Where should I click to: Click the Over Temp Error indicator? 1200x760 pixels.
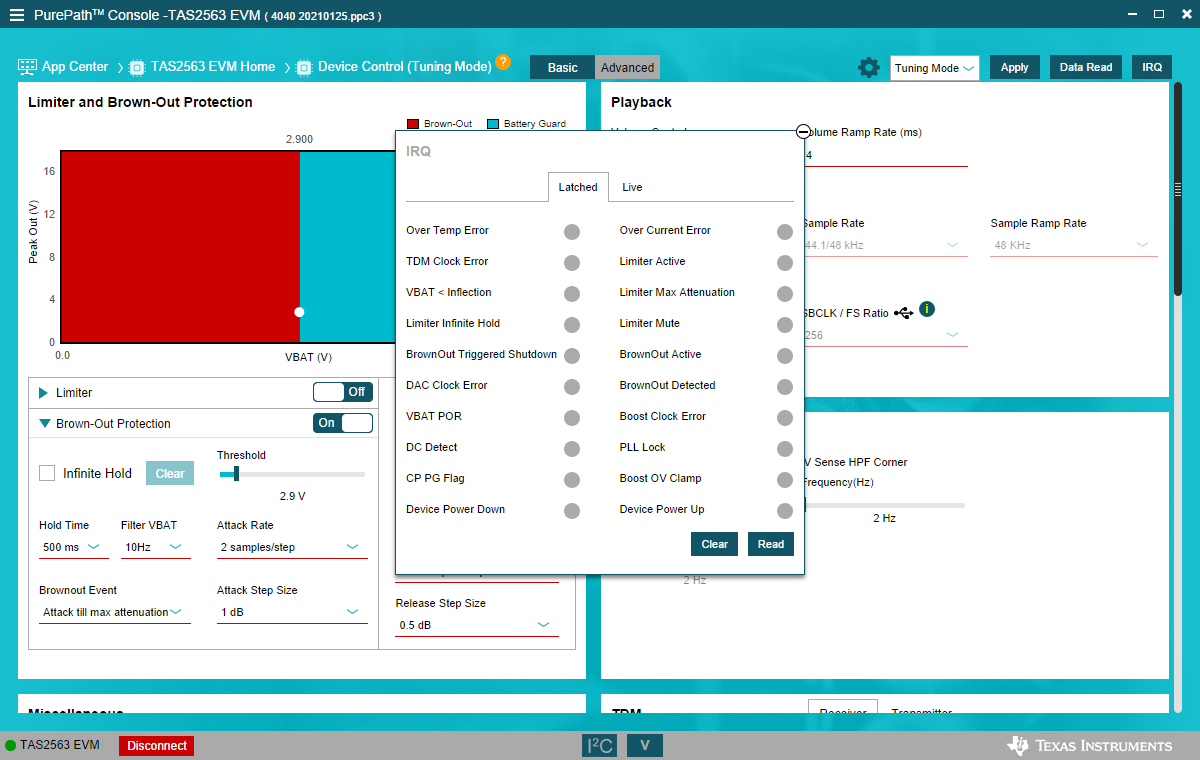(x=572, y=232)
